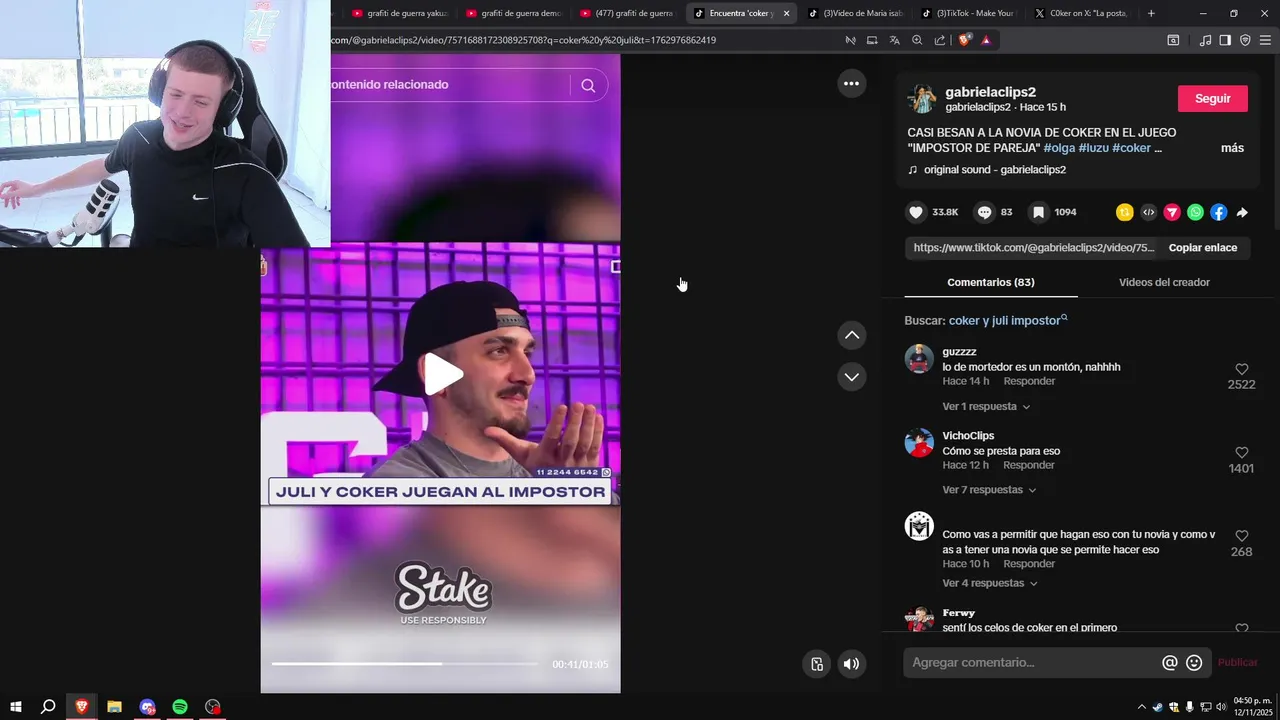Go to next video with down chevron

tap(851, 377)
